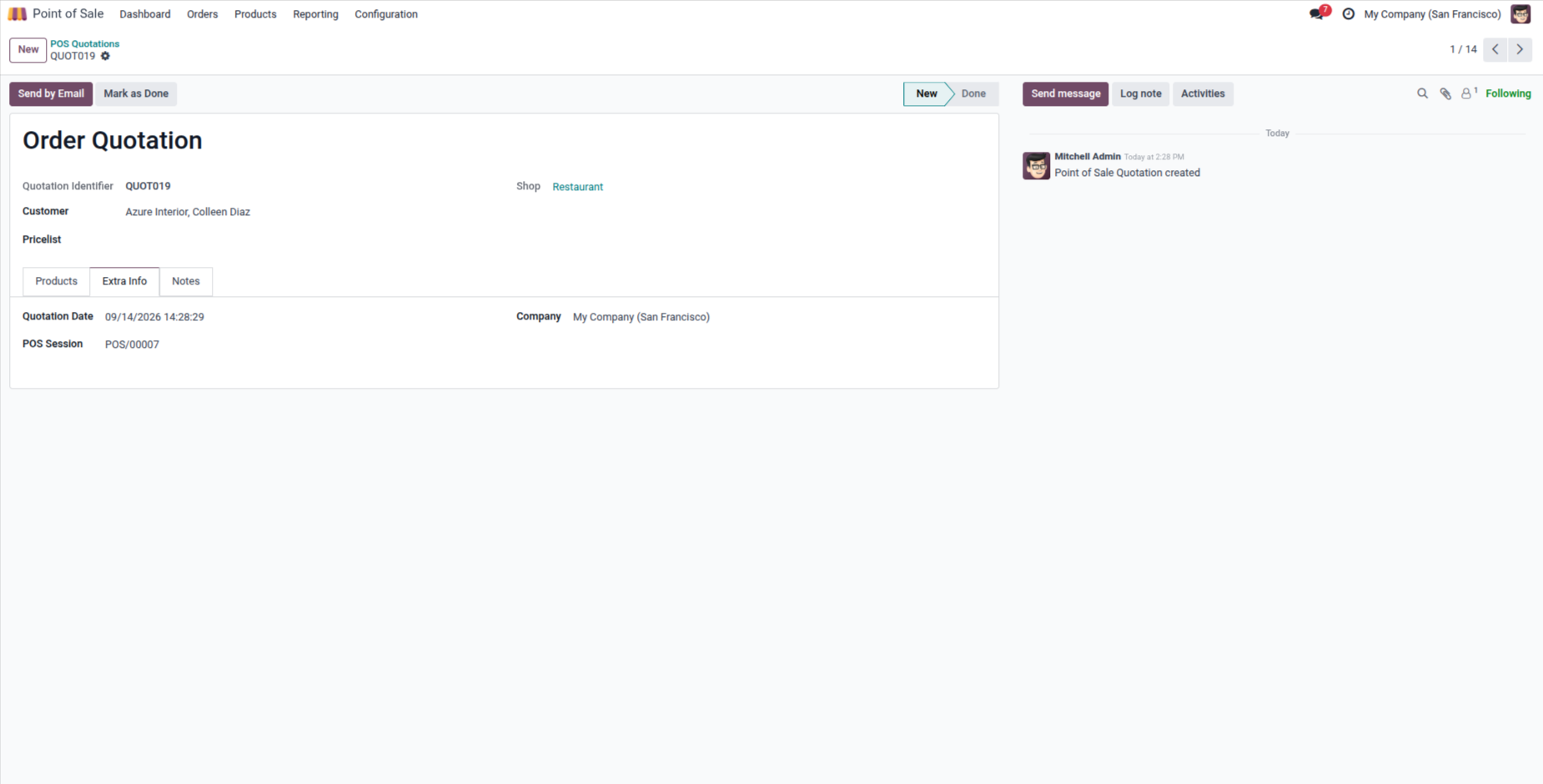Open the Point of Sale app icon
Screen dimensions: 1543x784
point(18,14)
